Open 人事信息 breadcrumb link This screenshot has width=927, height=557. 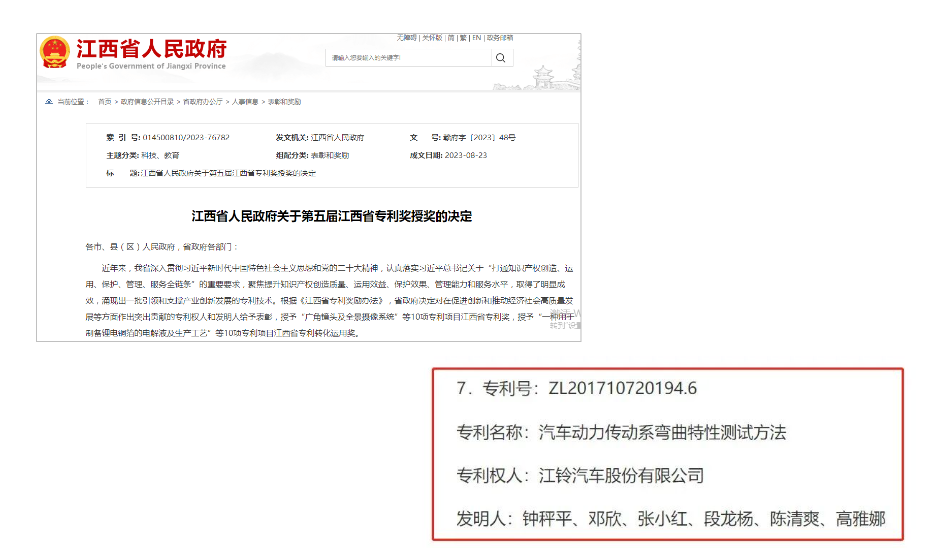(x=245, y=102)
